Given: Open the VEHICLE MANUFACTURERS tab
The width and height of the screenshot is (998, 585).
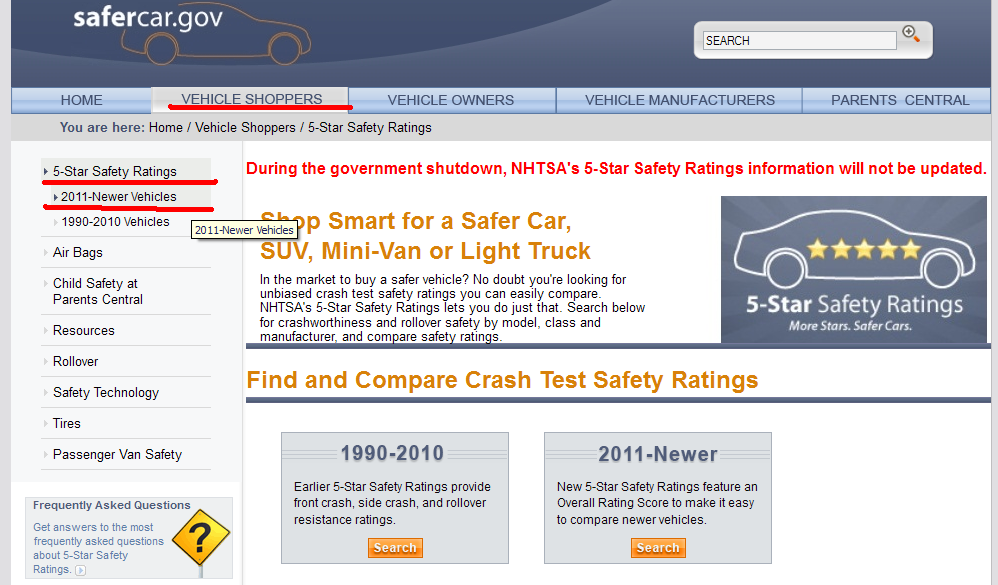Looking at the screenshot, I should [x=679, y=100].
